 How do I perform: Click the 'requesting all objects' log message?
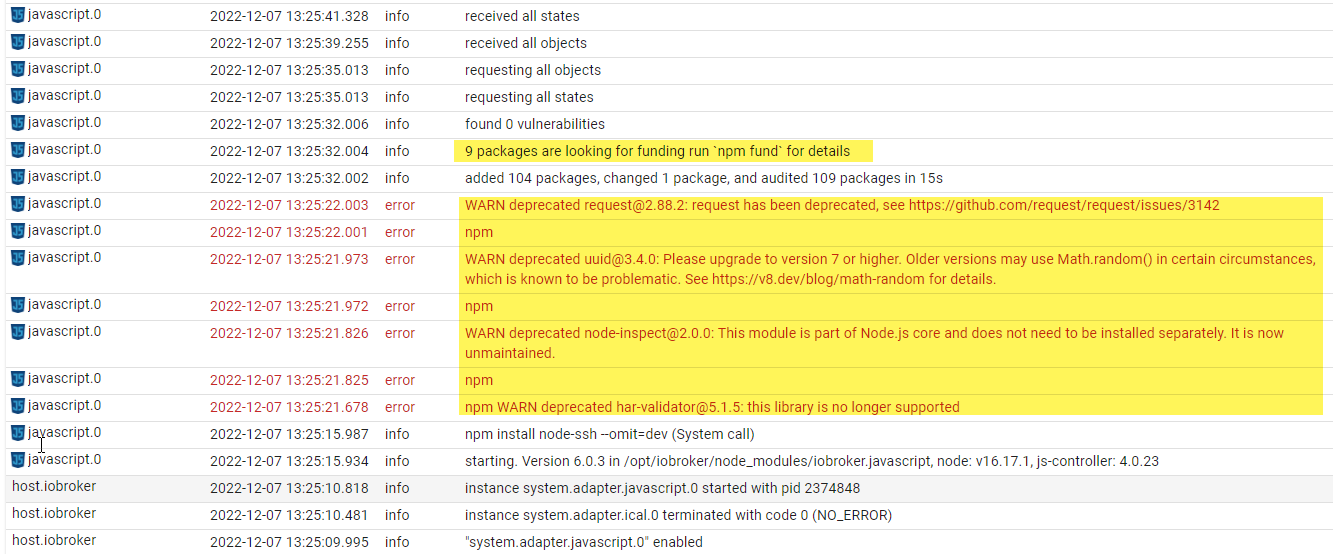532,70
